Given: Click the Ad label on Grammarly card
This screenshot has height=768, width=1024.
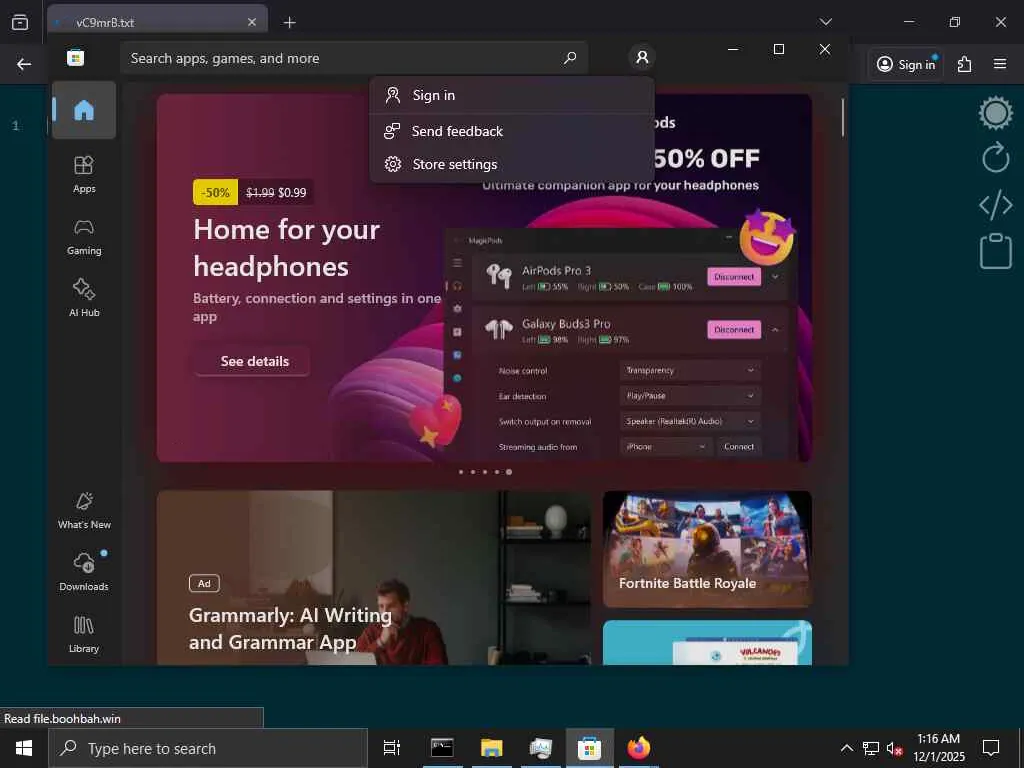Looking at the screenshot, I should pyautogui.click(x=204, y=583).
